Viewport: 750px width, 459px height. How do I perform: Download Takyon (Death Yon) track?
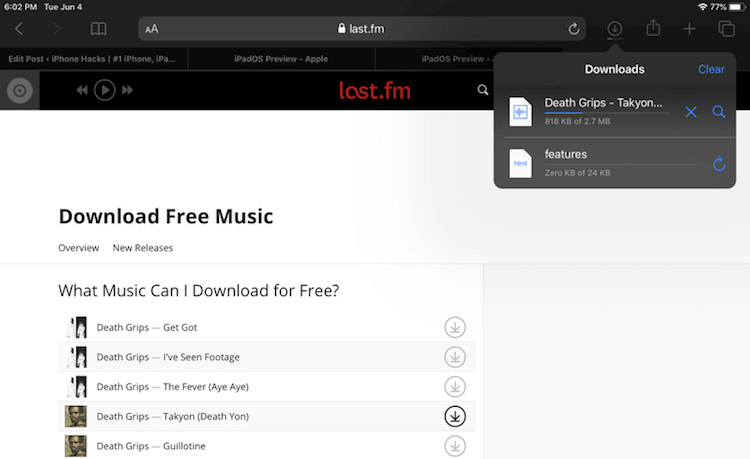pos(455,416)
